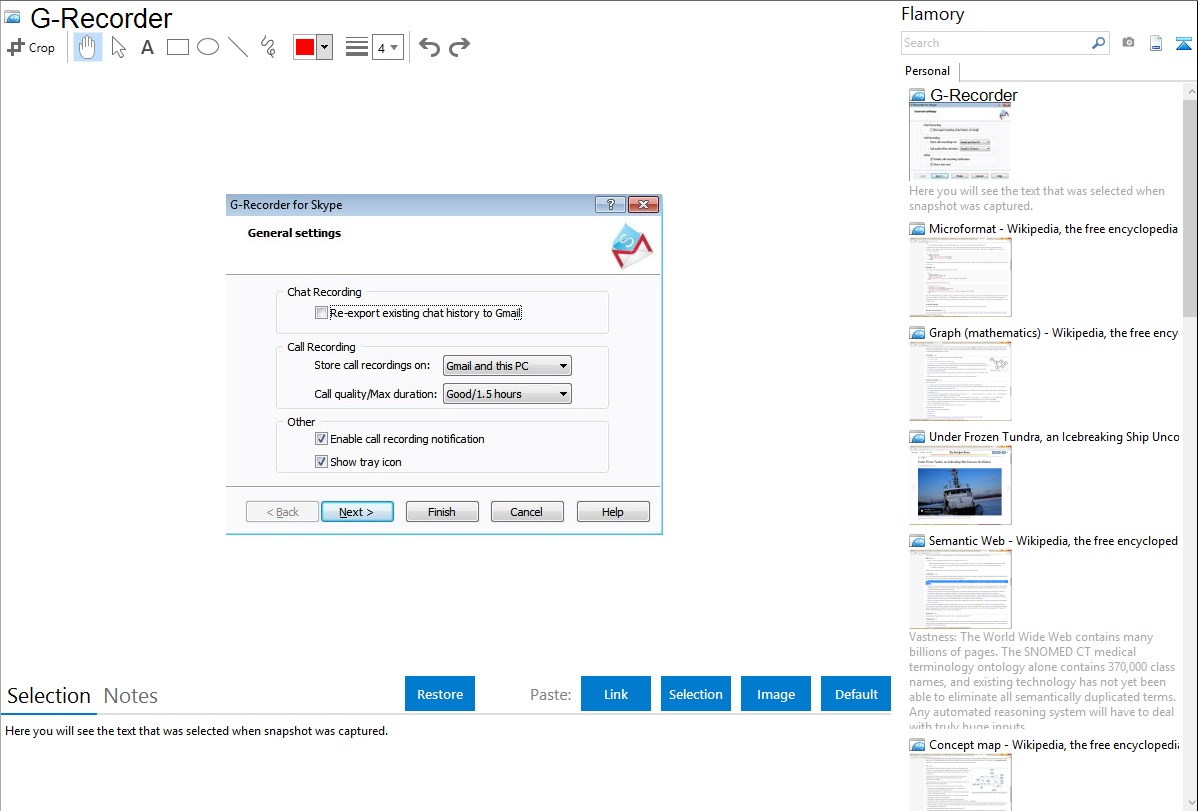Viewport: 1198px width, 811px height.
Task: Redo the annotation
Action: (x=459, y=47)
